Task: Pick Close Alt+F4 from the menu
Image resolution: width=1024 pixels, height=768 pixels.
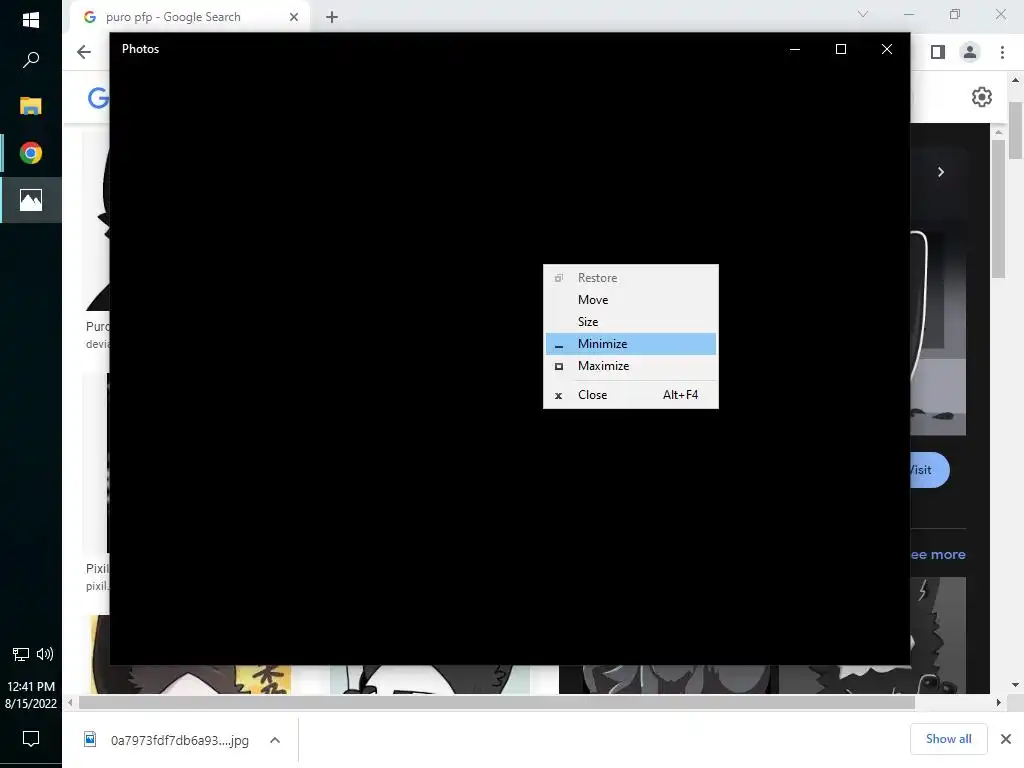Action: tap(631, 394)
